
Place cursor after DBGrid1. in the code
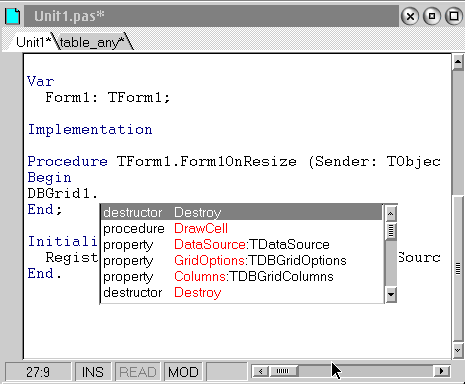click(99, 193)
